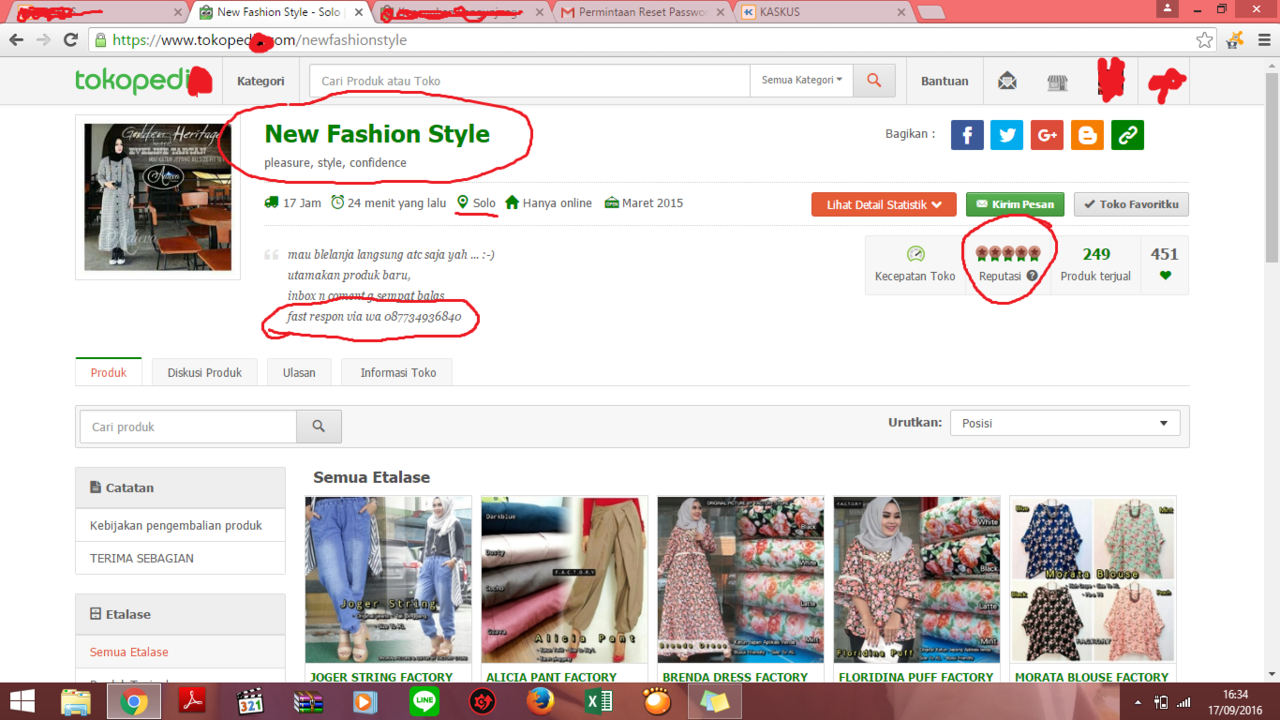This screenshot has width=1280, height=720.
Task: Open the Windows Start menu
Action: click(22, 701)
